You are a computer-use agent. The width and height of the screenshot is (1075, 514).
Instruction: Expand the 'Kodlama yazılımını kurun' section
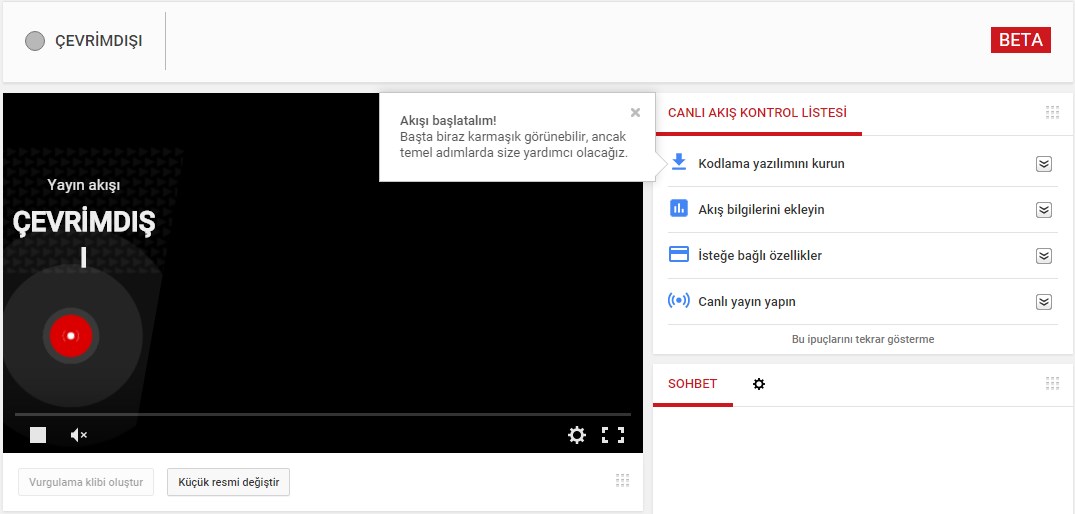pyautogui.click(x=1044, y=164)
